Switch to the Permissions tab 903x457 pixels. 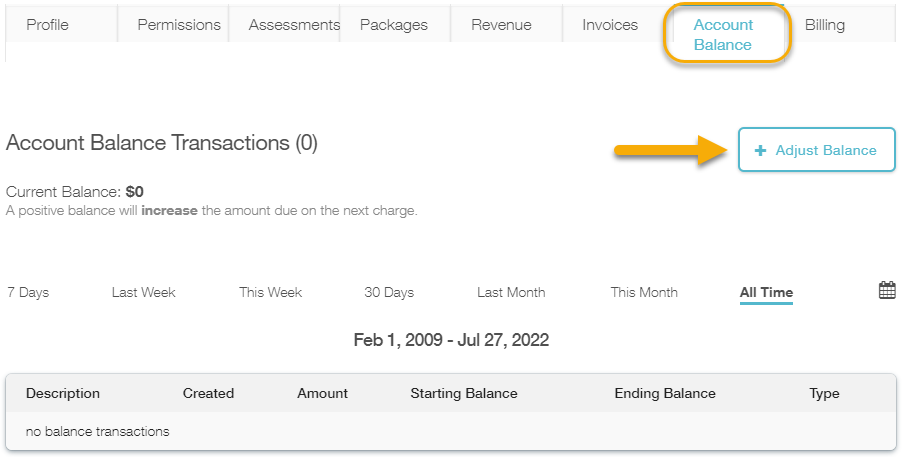(179, 25)
